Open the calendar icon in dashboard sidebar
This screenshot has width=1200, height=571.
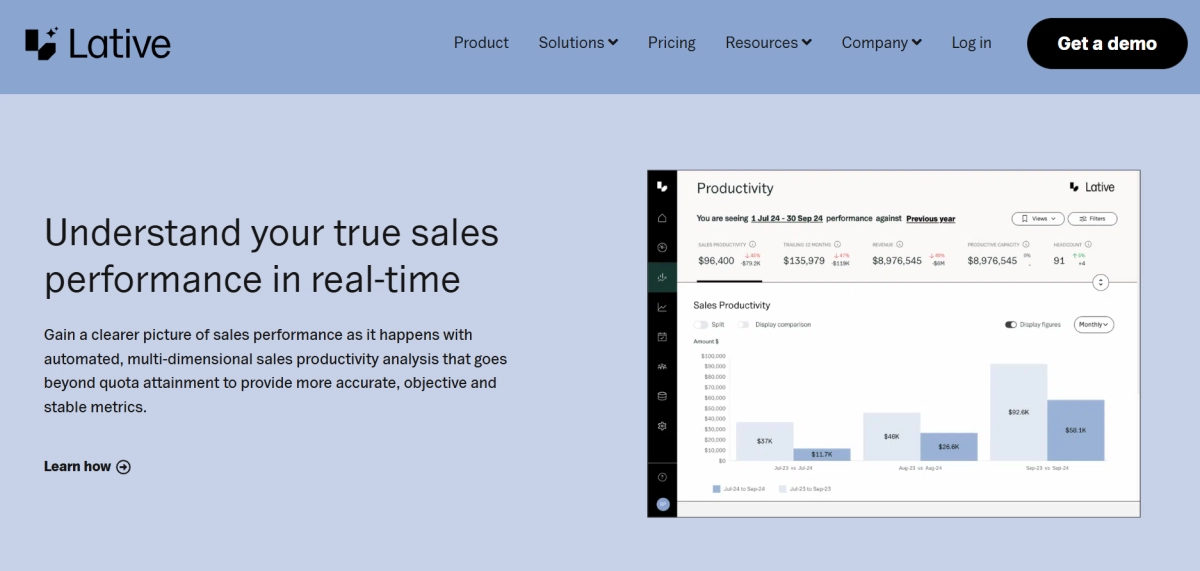tap(662, 337)
